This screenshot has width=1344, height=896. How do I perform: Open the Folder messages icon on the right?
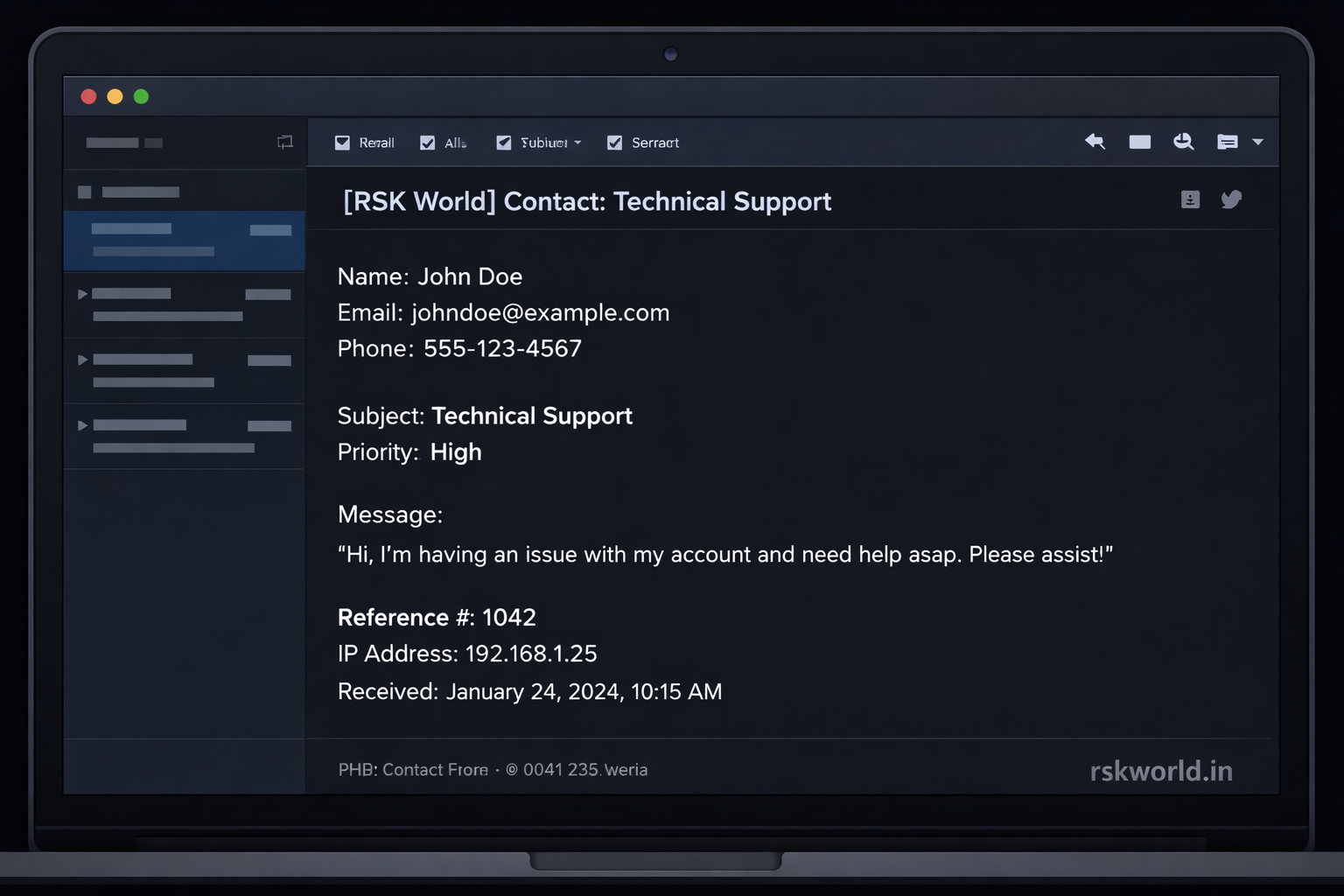tap(1228, 142)
